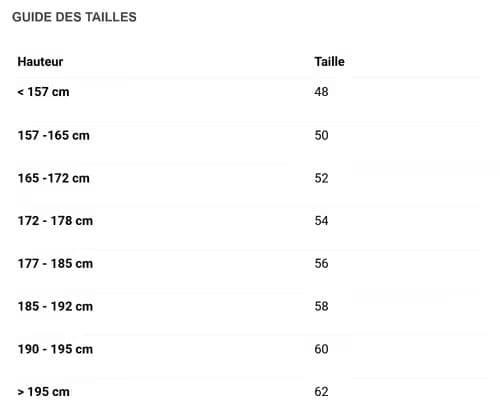Click size value 62
The height and width of the screenshot is (408, 500).
pyautogui.click(x=321, y=392)
